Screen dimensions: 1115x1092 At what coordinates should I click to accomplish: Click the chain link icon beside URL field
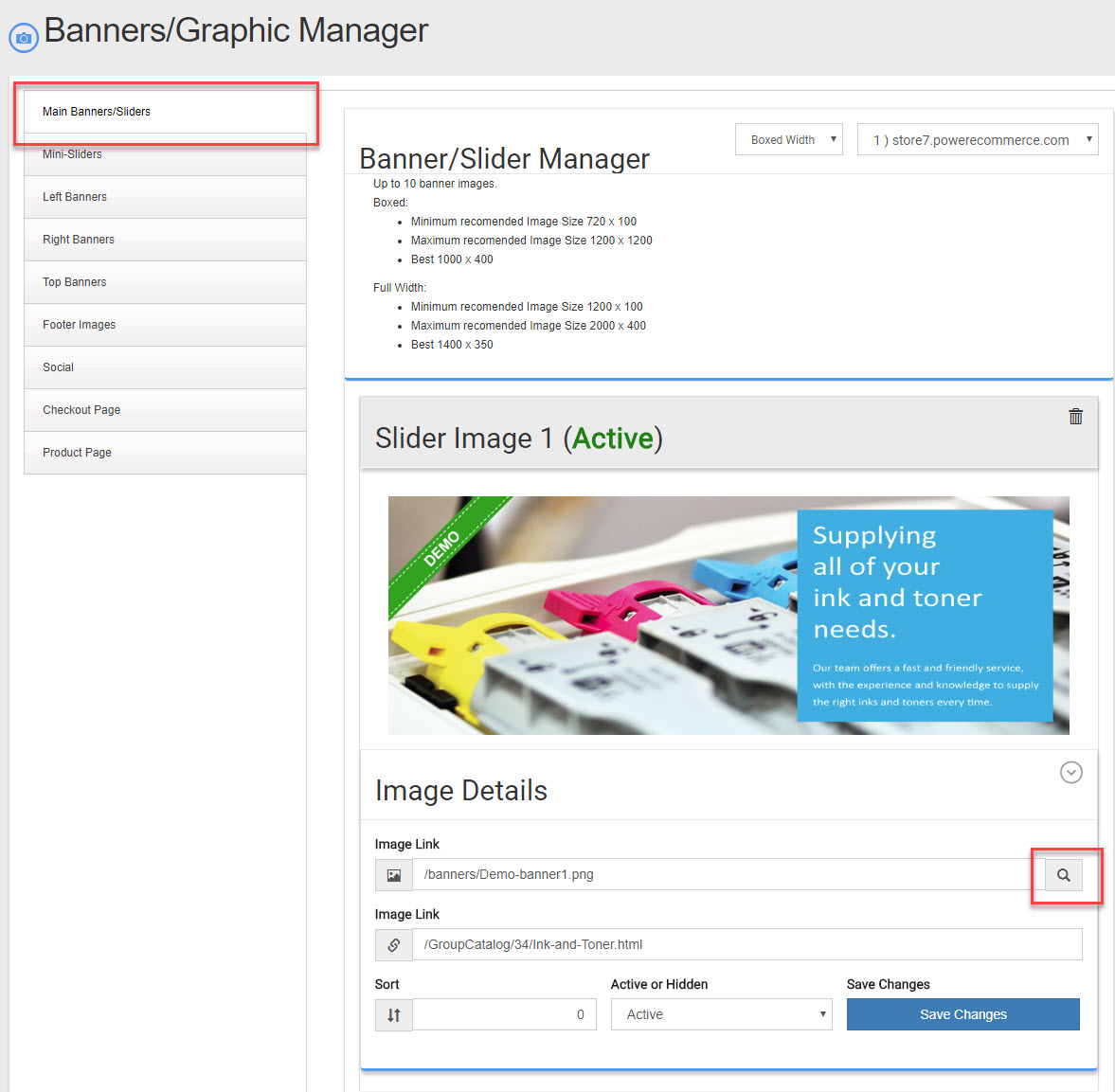point(394,945)
